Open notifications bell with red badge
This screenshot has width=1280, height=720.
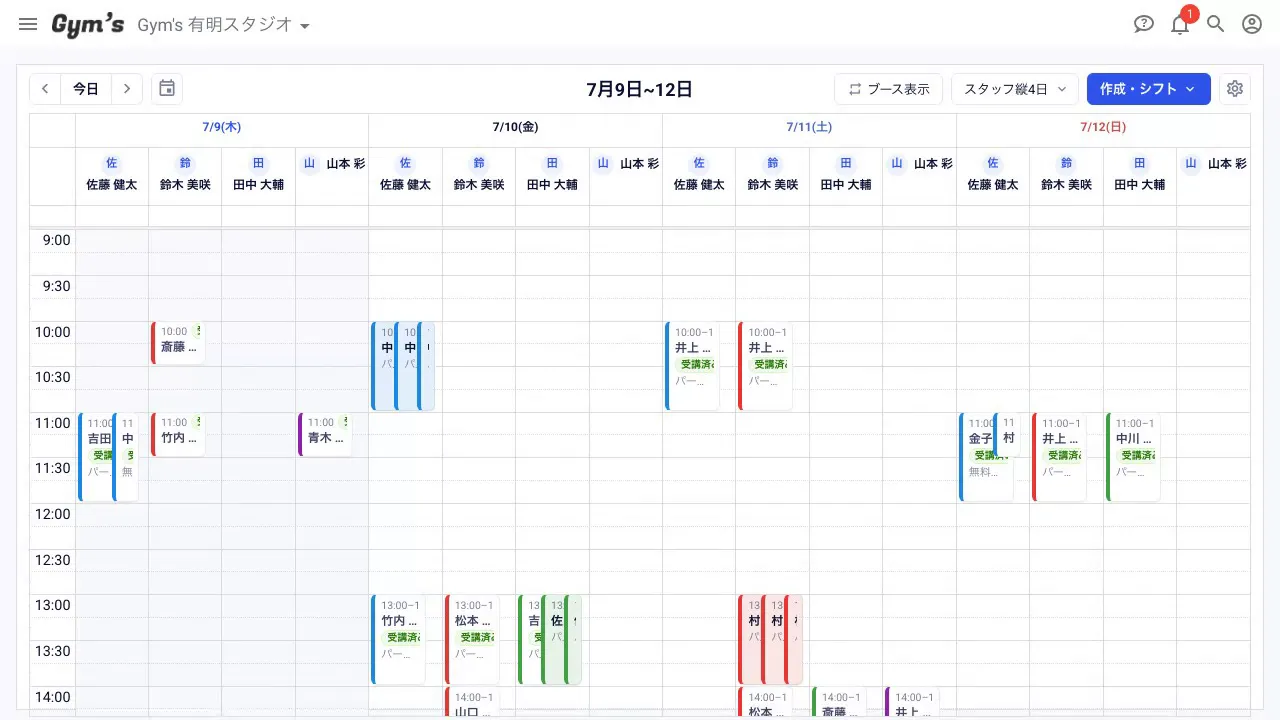tap(1180, 24)
